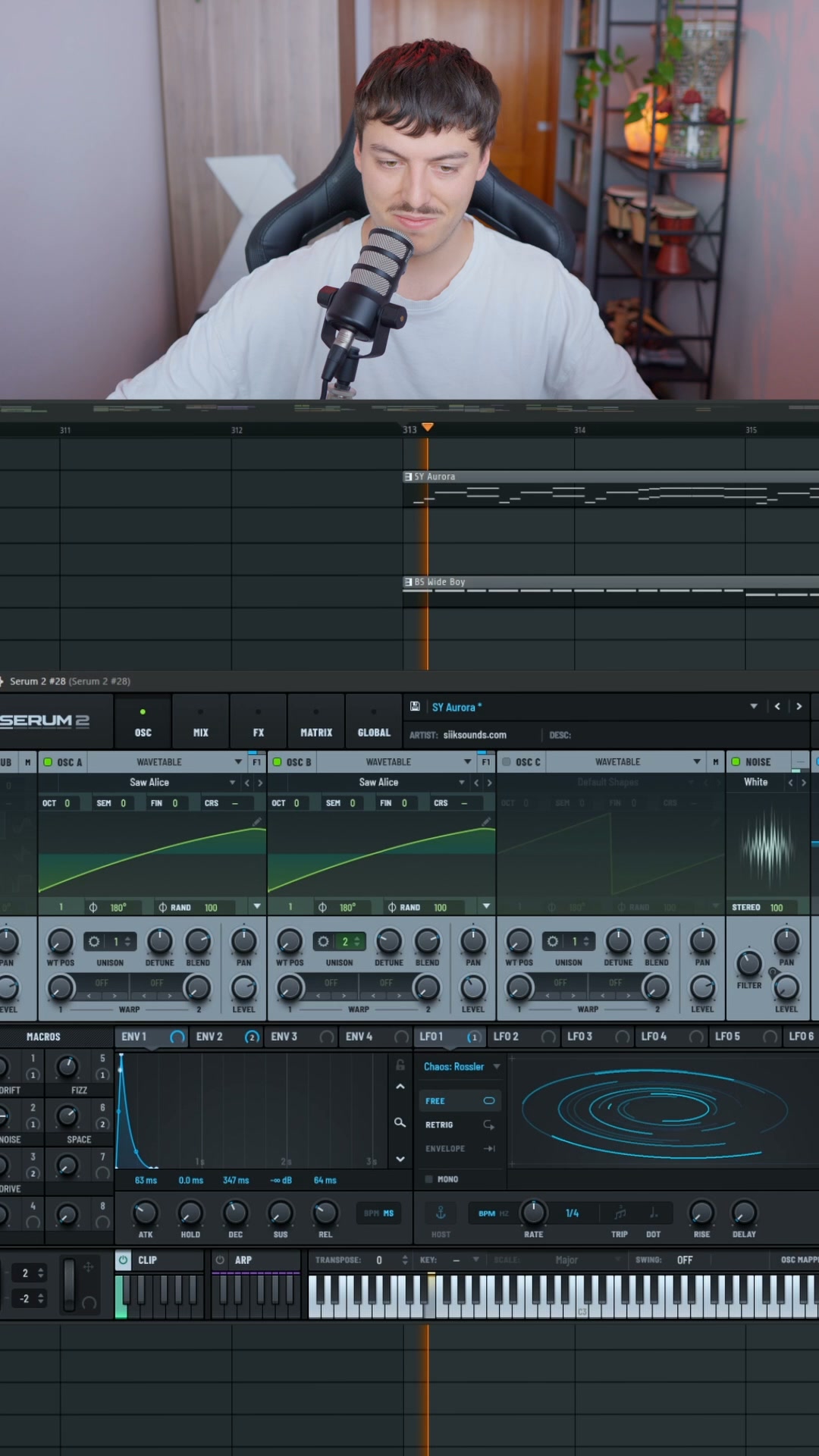Select next wavetable in OSC B
The image size is (819, 1456).
tap(490, 783)
